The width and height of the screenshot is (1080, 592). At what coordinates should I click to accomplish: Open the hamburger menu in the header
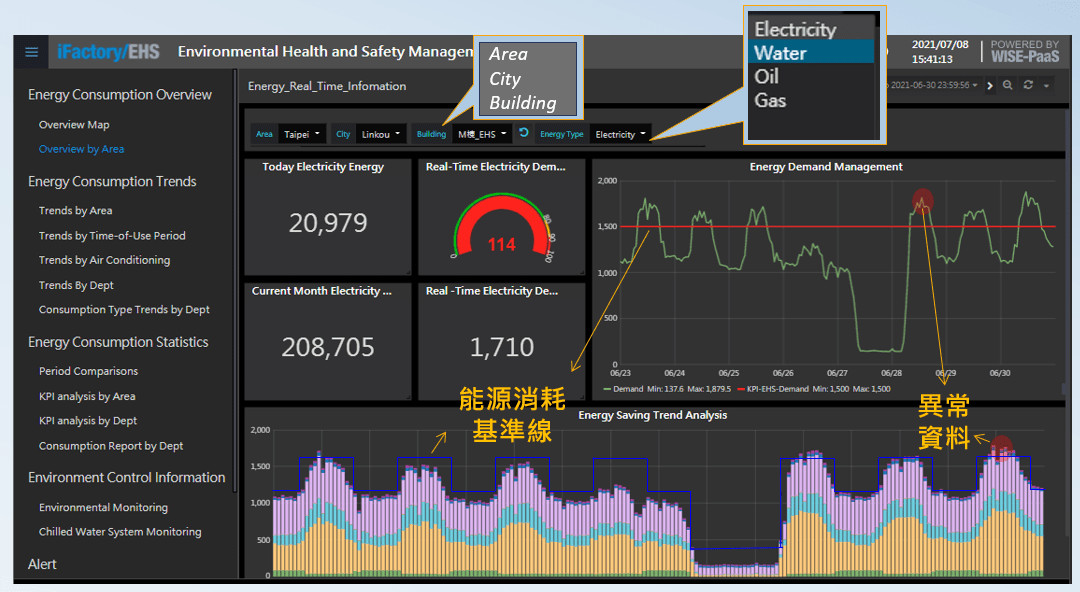(x=31, y=52)
